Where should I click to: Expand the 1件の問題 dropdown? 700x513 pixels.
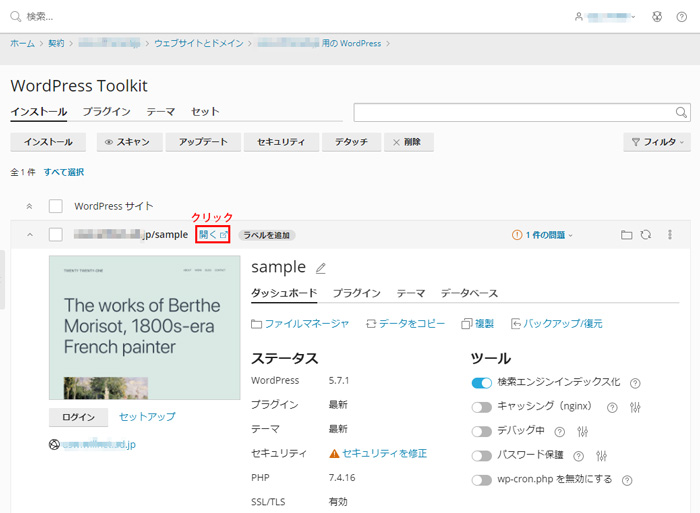543,235
